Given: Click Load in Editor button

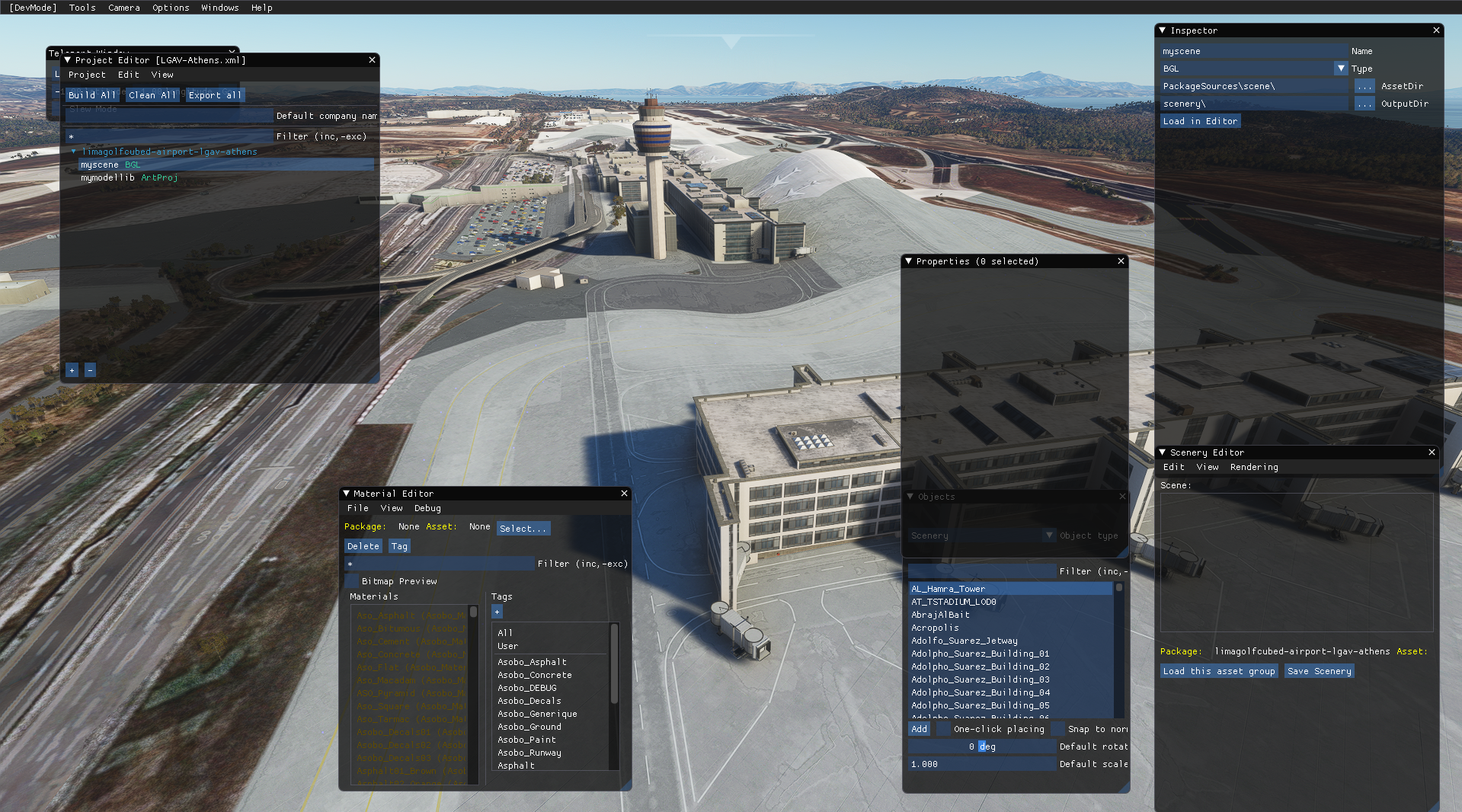Looking at the screenshot, I should pos(1200,121).
